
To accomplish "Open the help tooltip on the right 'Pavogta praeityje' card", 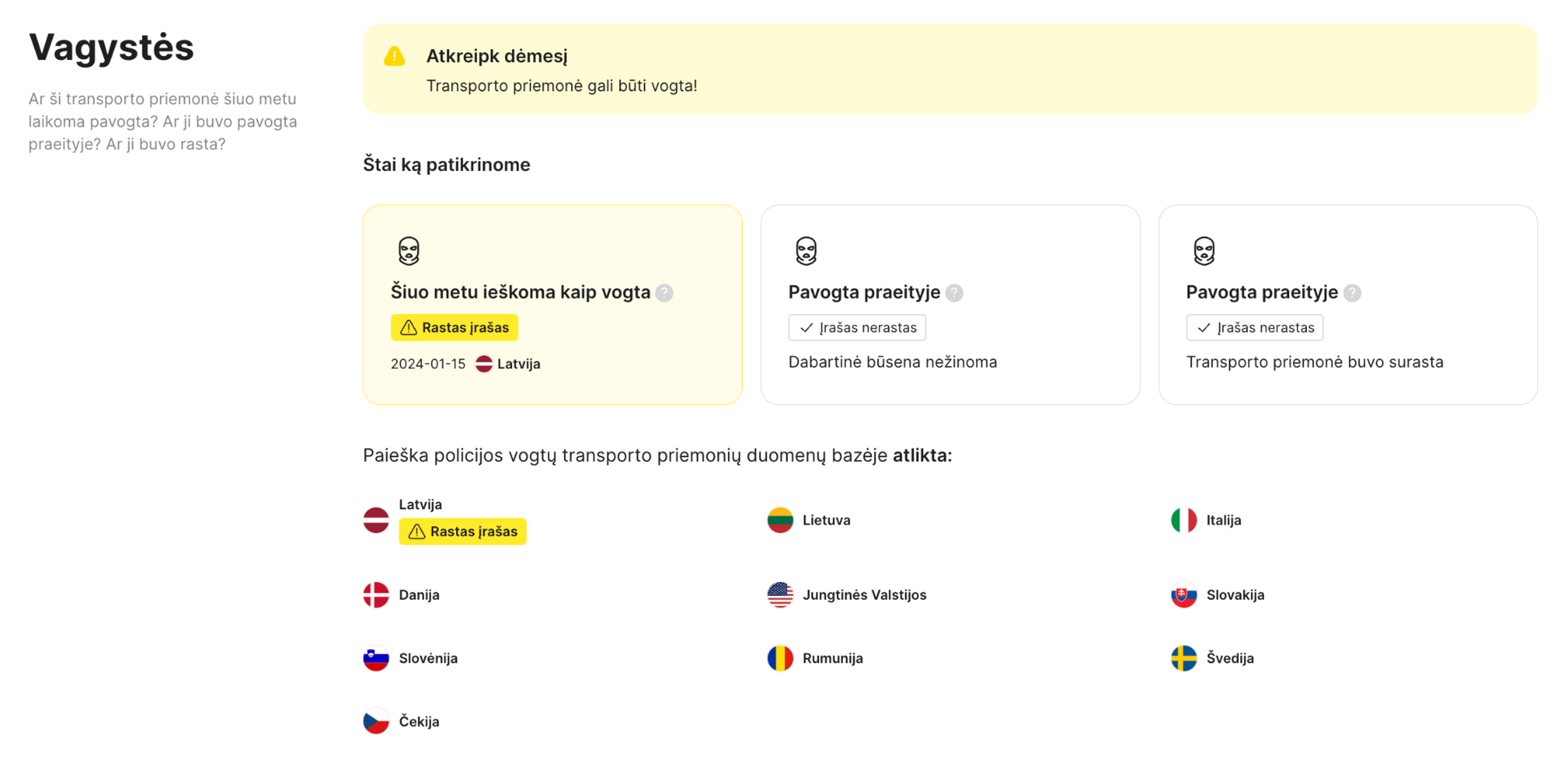I will click(1352, 293).
